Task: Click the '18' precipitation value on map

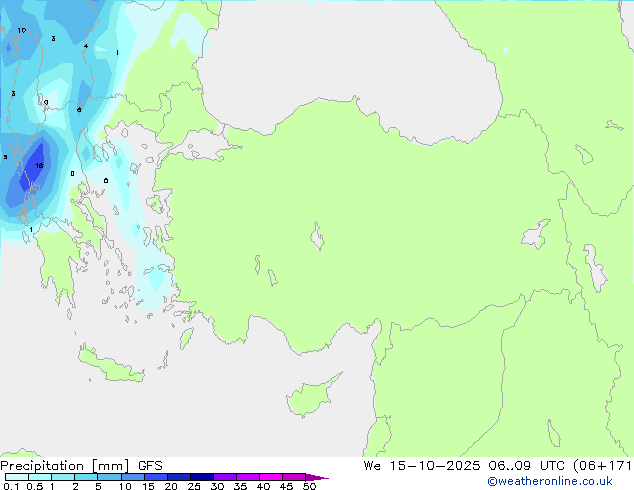Action: click(39, 166)
